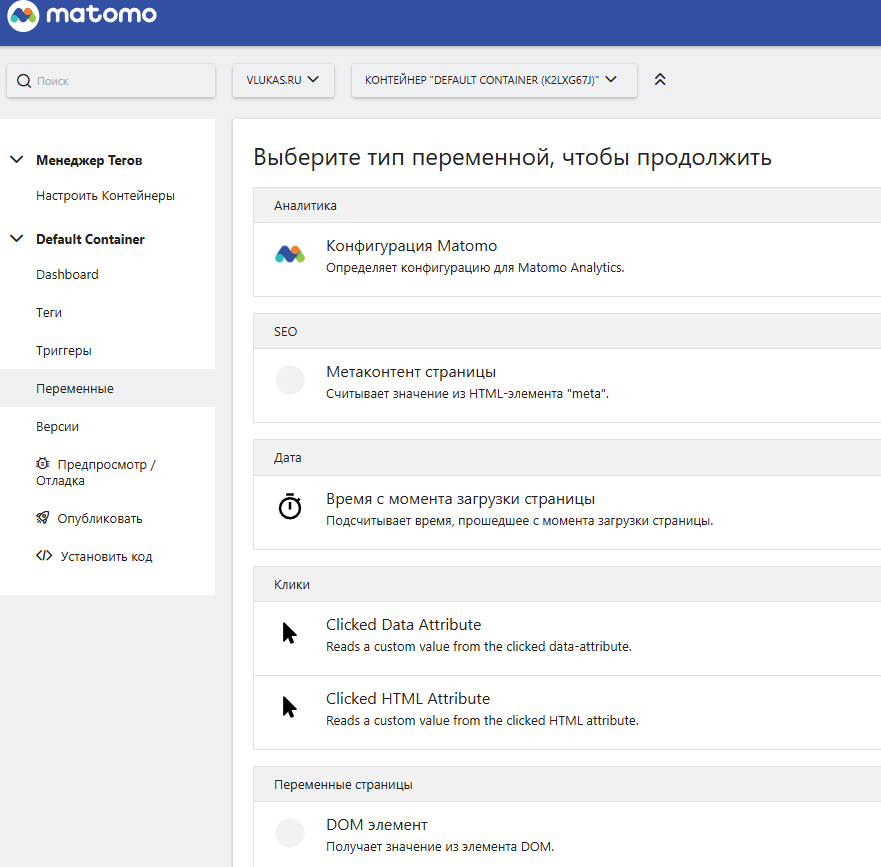The image size is (881, 867).
Task: Open Установить код in the sidebar
Action: (x=105, y=557)
